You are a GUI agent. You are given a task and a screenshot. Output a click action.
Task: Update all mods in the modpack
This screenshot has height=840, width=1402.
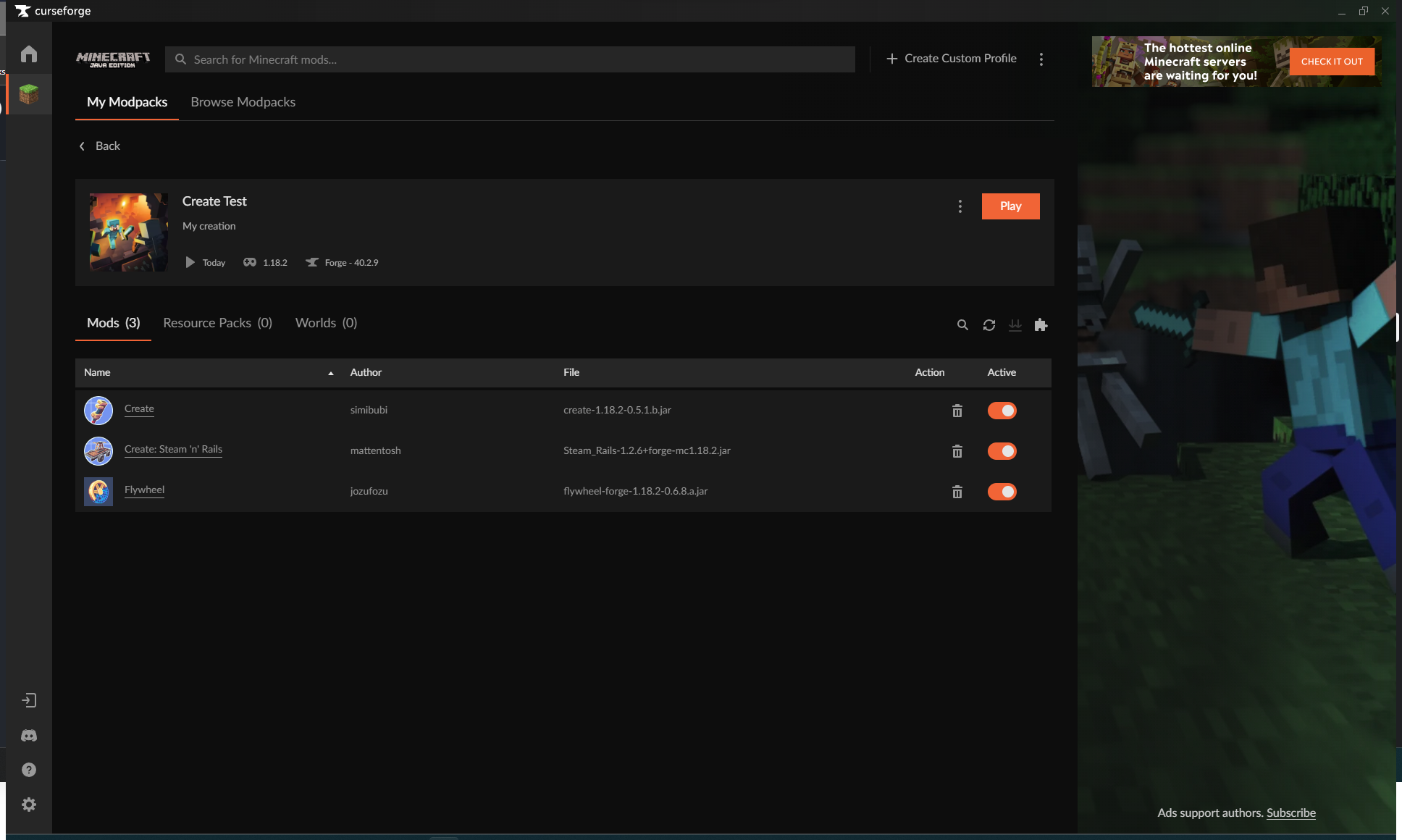(x=1015, y=324)
